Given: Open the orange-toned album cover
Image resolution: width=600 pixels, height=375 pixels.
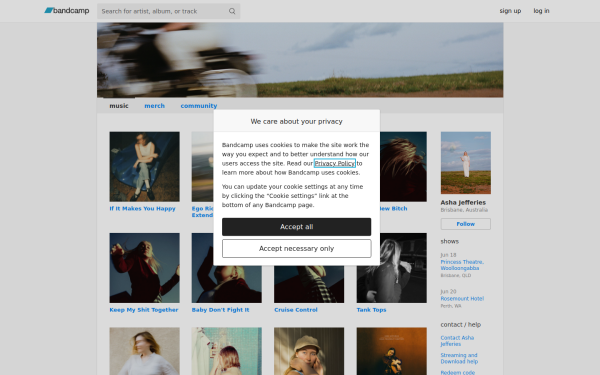Looking at the screenshot, I should (391, 351).
